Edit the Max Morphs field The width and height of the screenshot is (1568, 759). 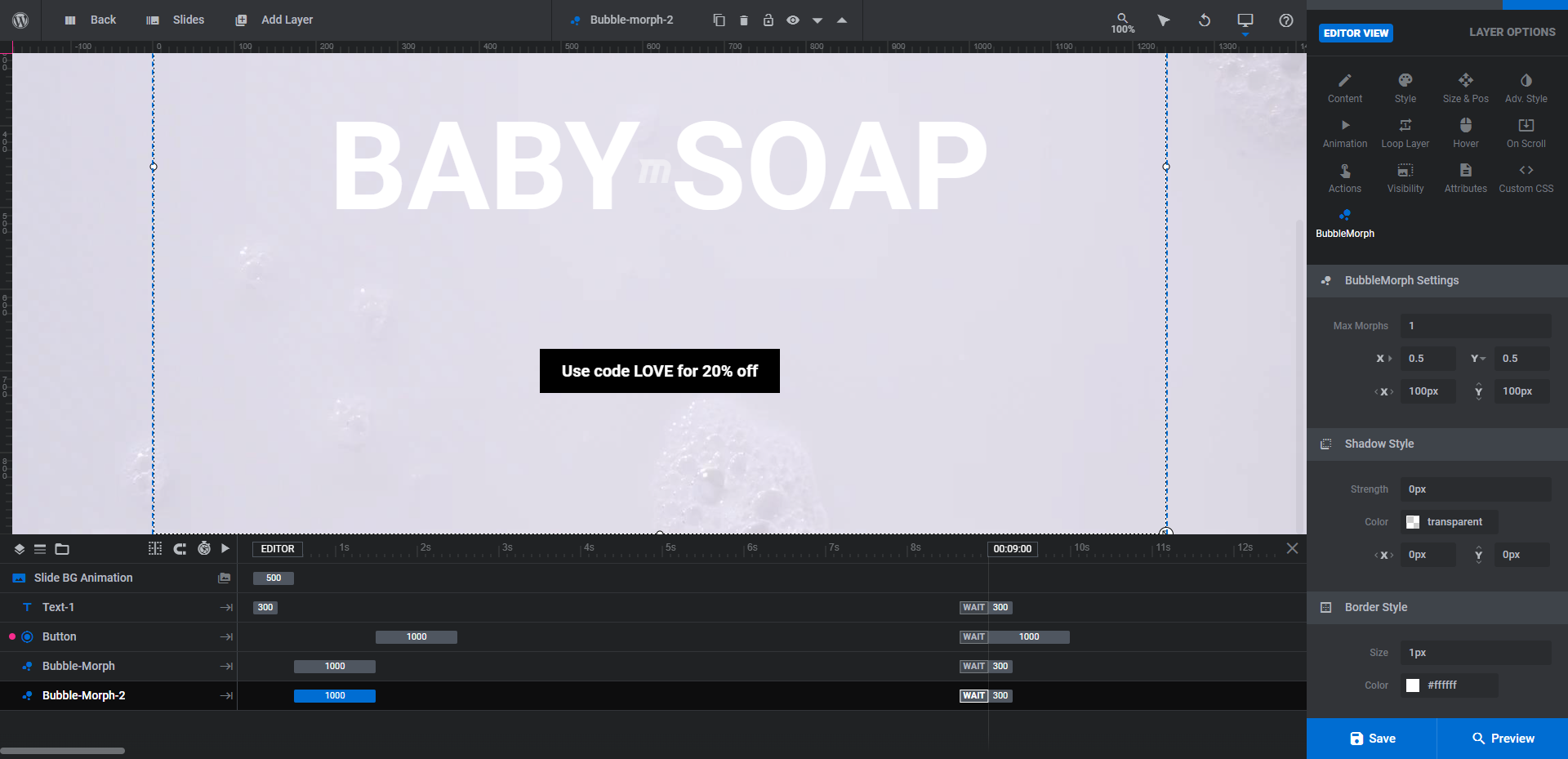1476,326
